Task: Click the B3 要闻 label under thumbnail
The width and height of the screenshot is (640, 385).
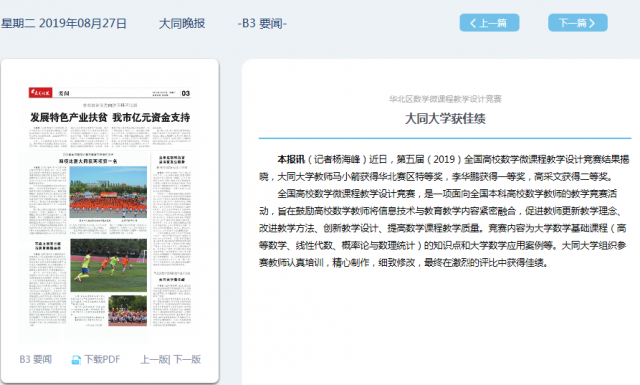Action: click(36, 359)
